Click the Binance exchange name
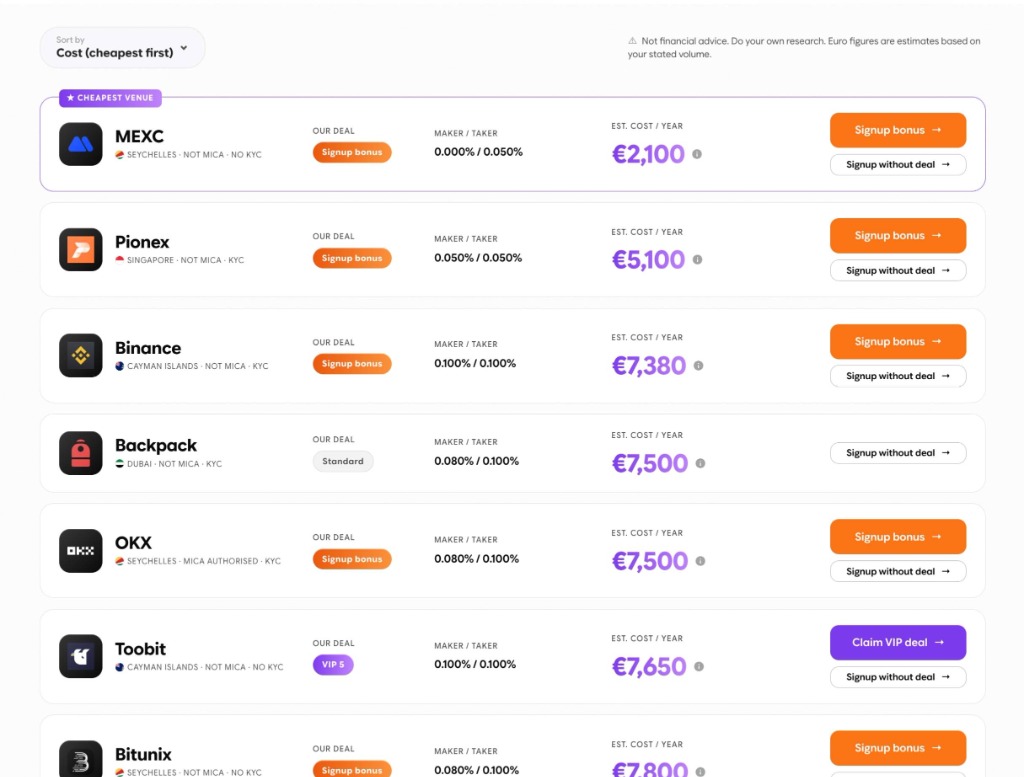 pyautogui.click(x=148, y=348)
